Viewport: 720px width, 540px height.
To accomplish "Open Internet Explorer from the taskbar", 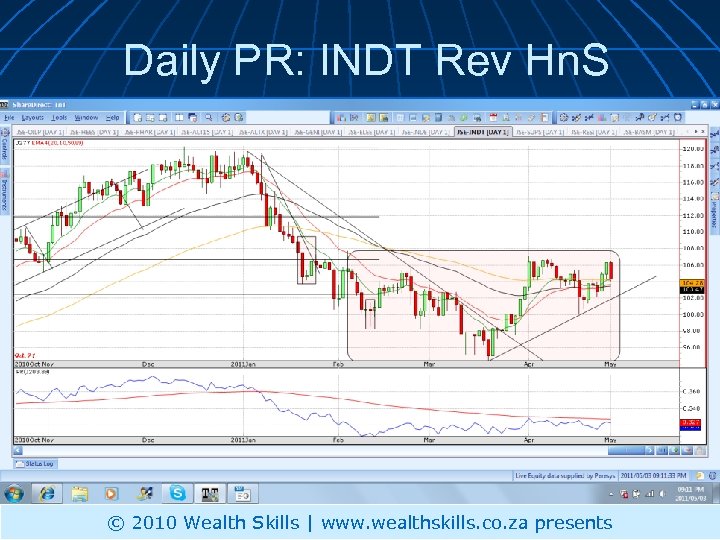I will 46,494.
